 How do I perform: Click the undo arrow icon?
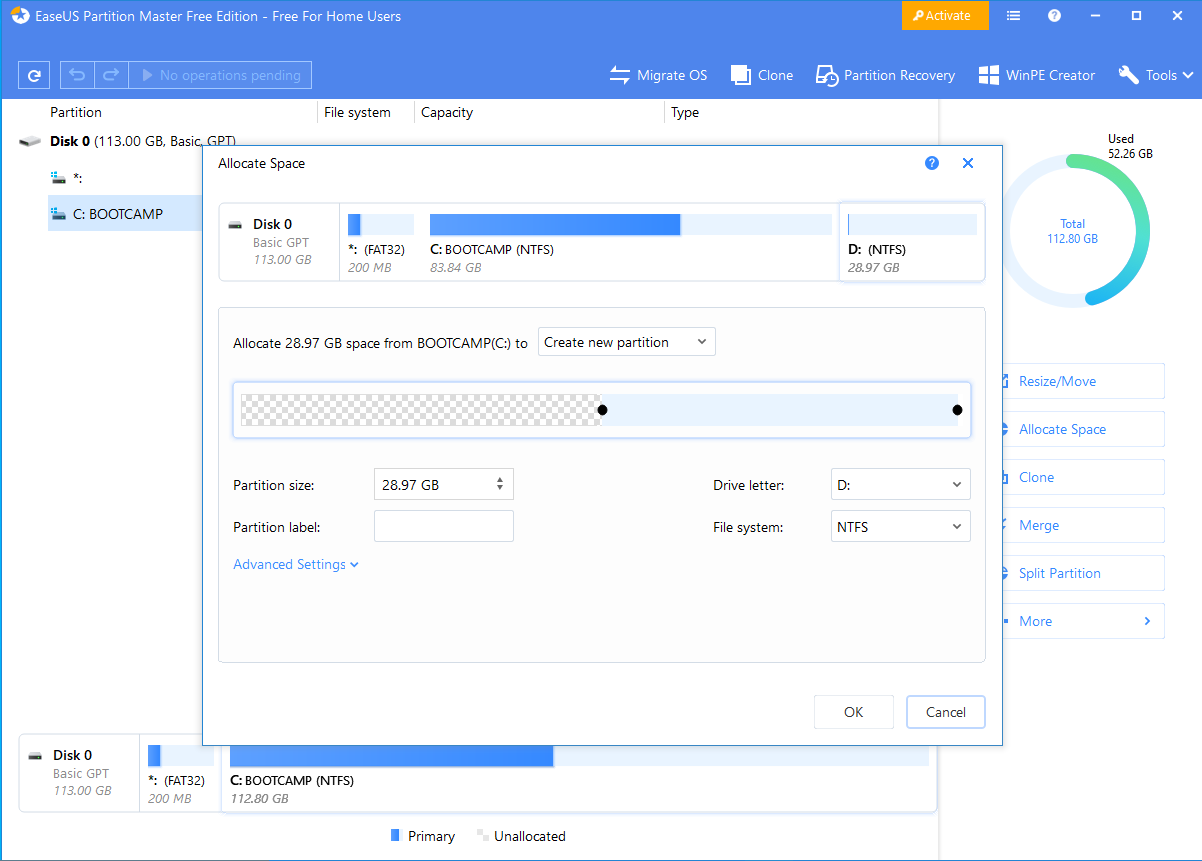77,75
